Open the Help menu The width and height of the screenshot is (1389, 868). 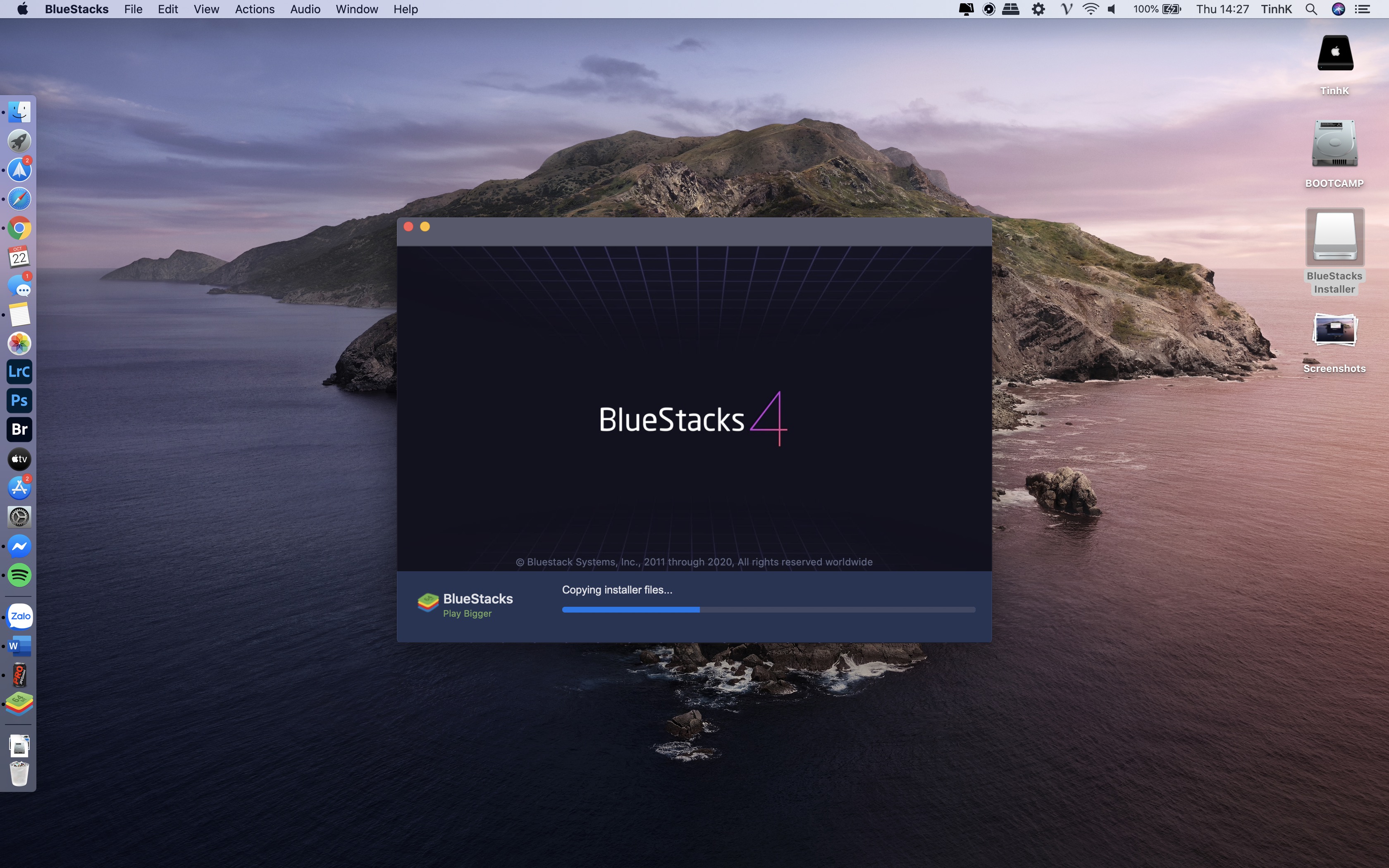[406, 9]
